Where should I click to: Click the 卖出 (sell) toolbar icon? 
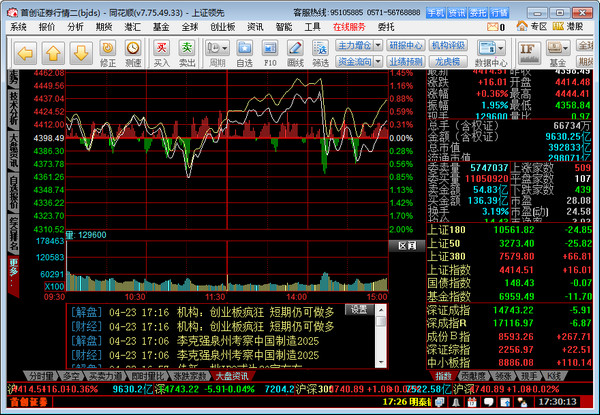pyautogui.click(x=187, y=52)
